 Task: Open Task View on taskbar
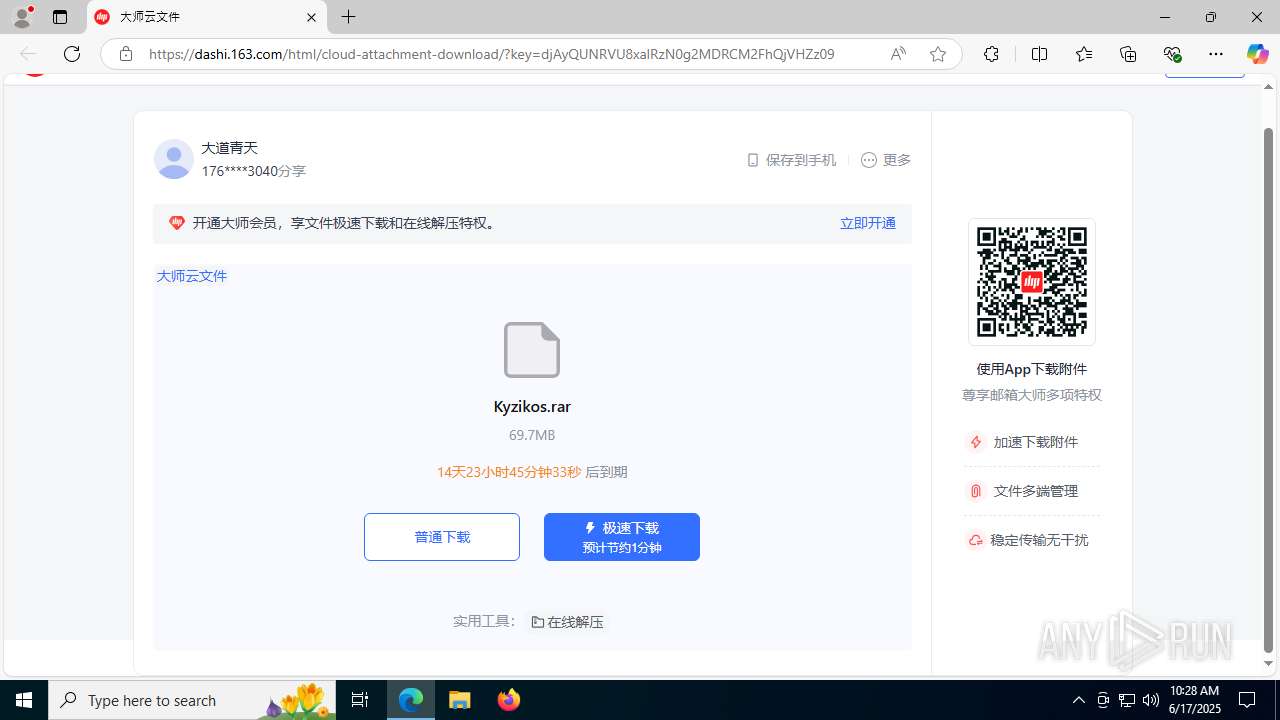click(x=360, y=700)
